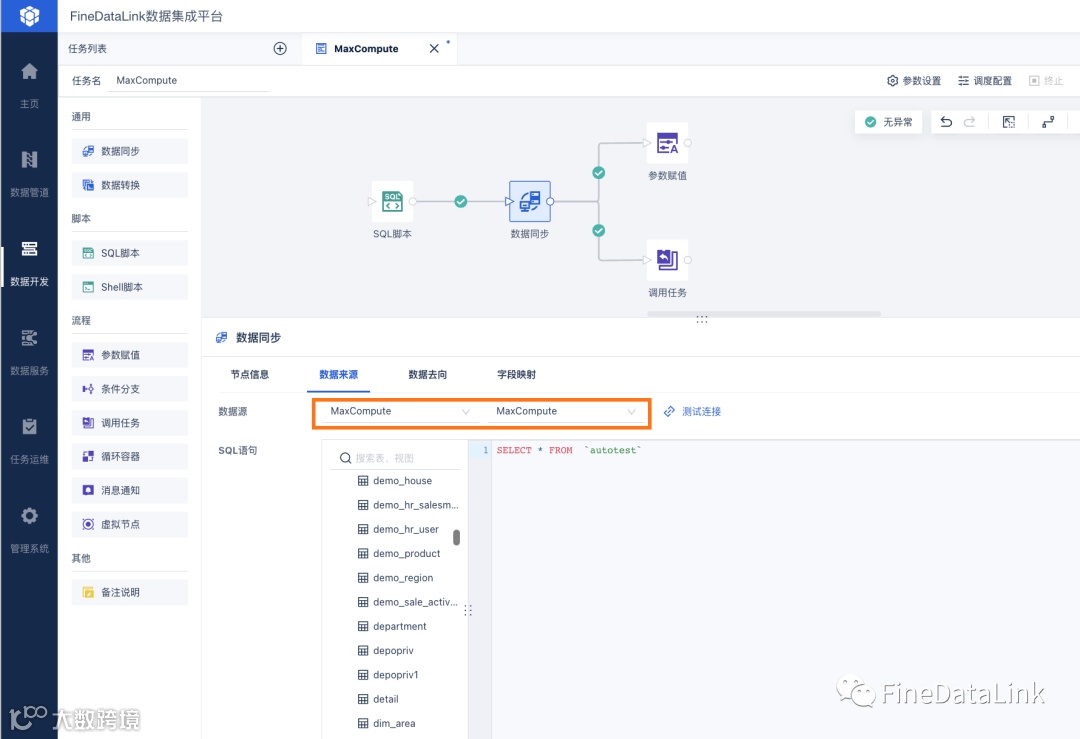Click the panel splitter handle above 数据同步 panel
Screen dimensions: 1080x739
701,320
